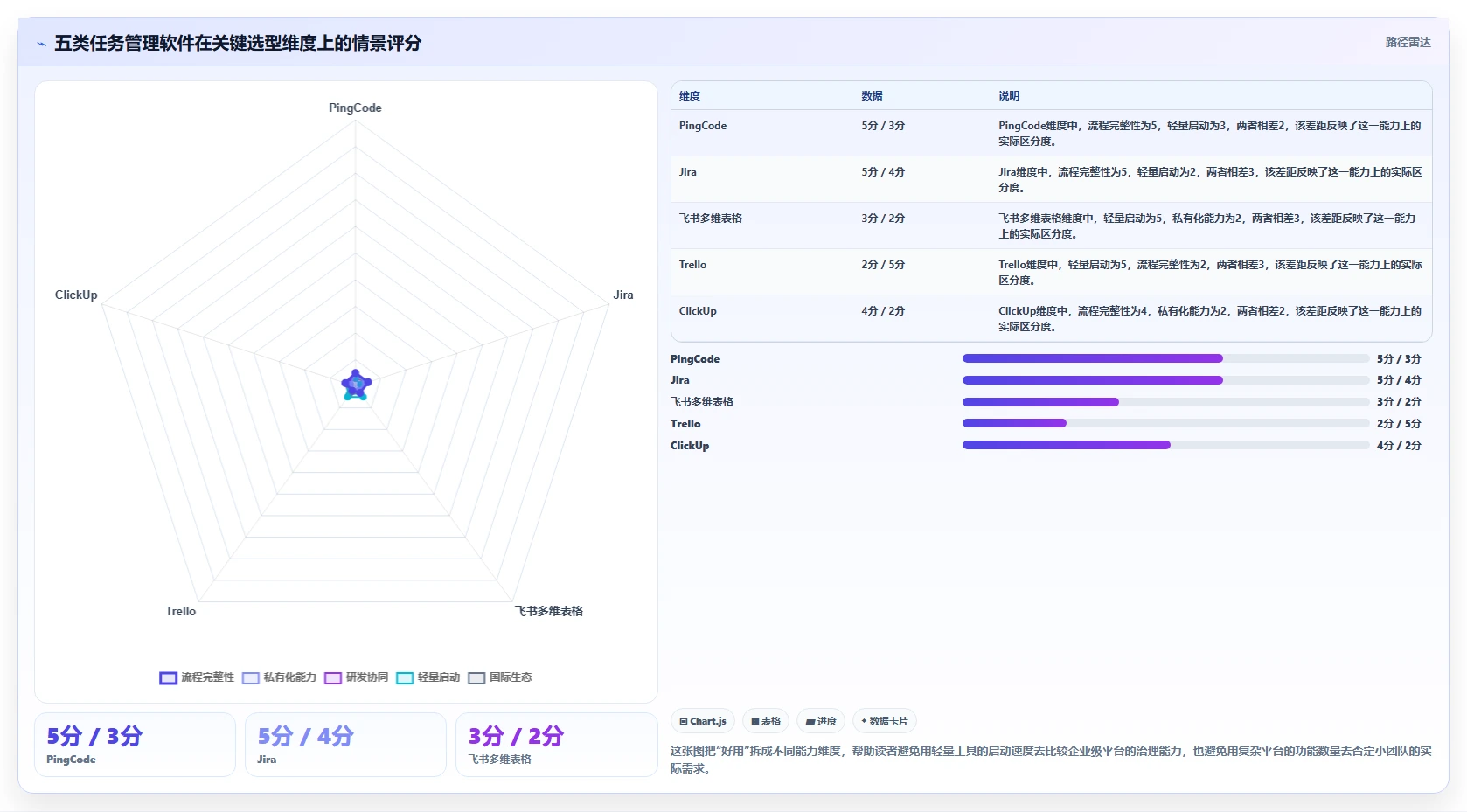Click the 3分 / 2分 value in the table
This screenshot has height=812, width=1467.
pyautogui.click(x=883, y=219)
